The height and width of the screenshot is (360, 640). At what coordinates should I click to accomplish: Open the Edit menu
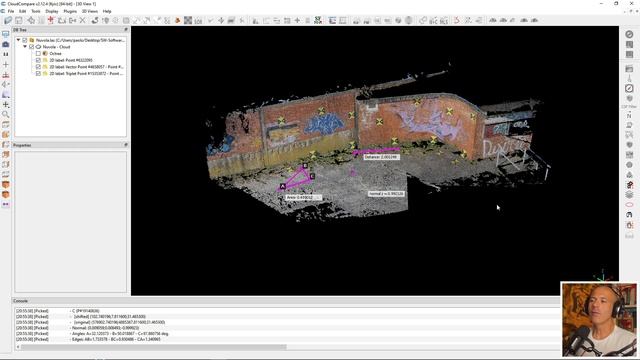pyautogui.click(x=22, y=11)
